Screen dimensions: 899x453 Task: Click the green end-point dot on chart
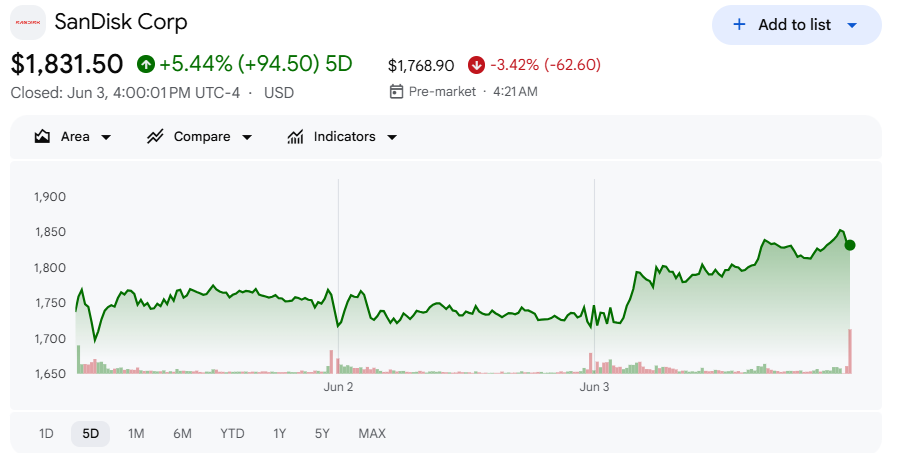point(850,245)
